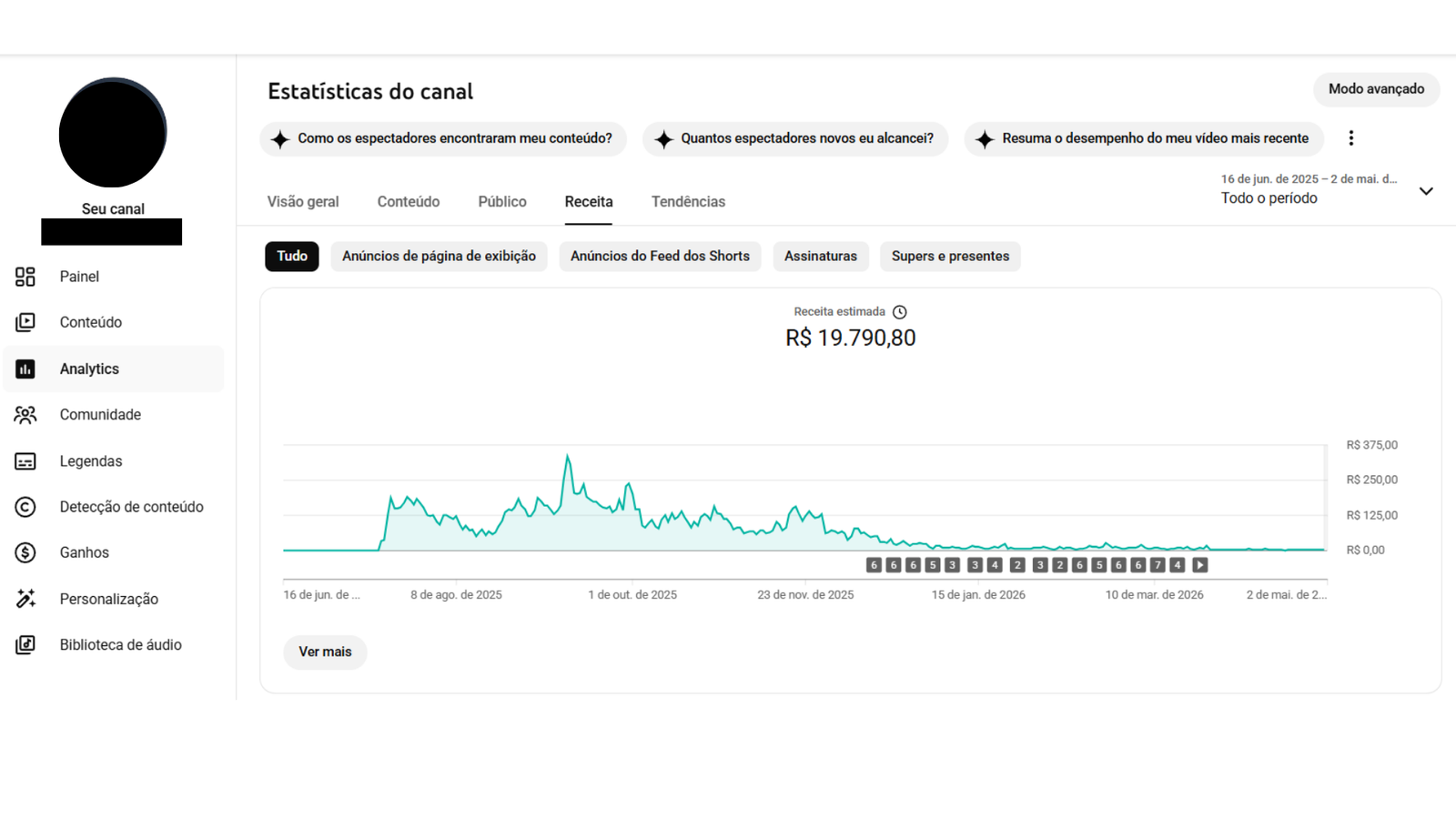Click the Seu canal label
The width and height of the screenshot is (1456, 819).
tap(113, 209)
